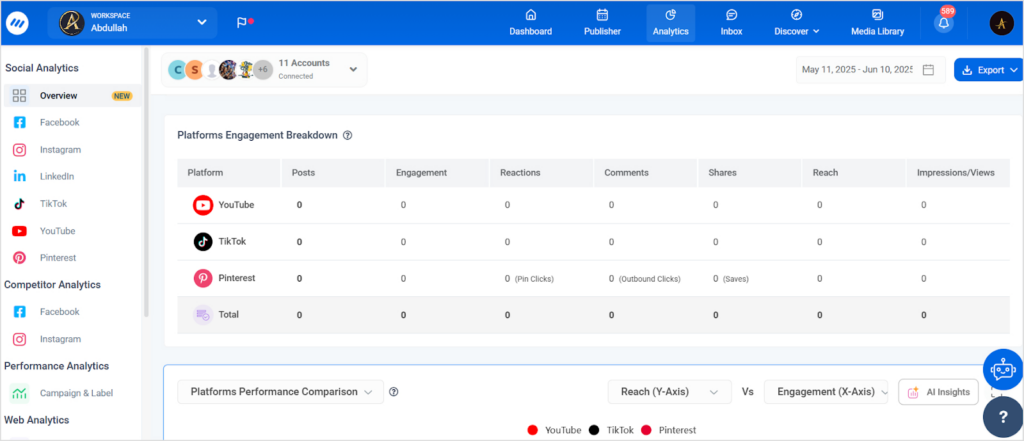1024x441 pixels.
Task: Select the Analytics tab
Action: (x=671, y=23)
